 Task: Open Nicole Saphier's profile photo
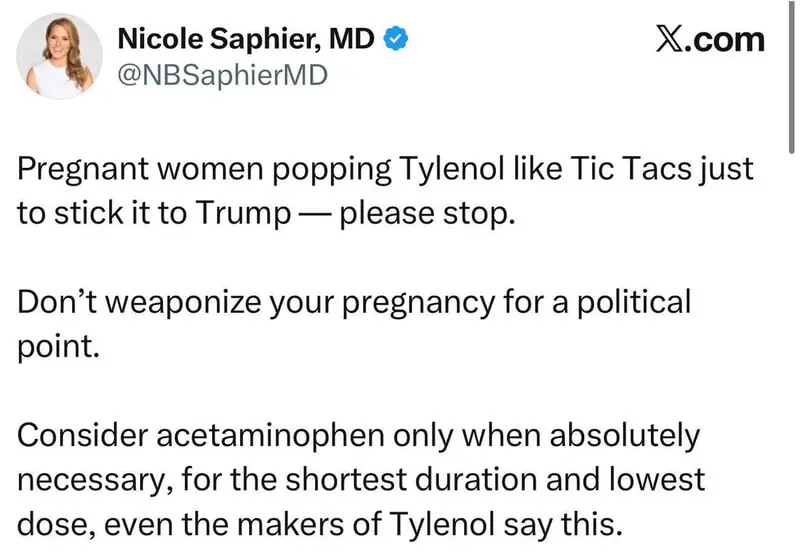click(x=59, y=56)
